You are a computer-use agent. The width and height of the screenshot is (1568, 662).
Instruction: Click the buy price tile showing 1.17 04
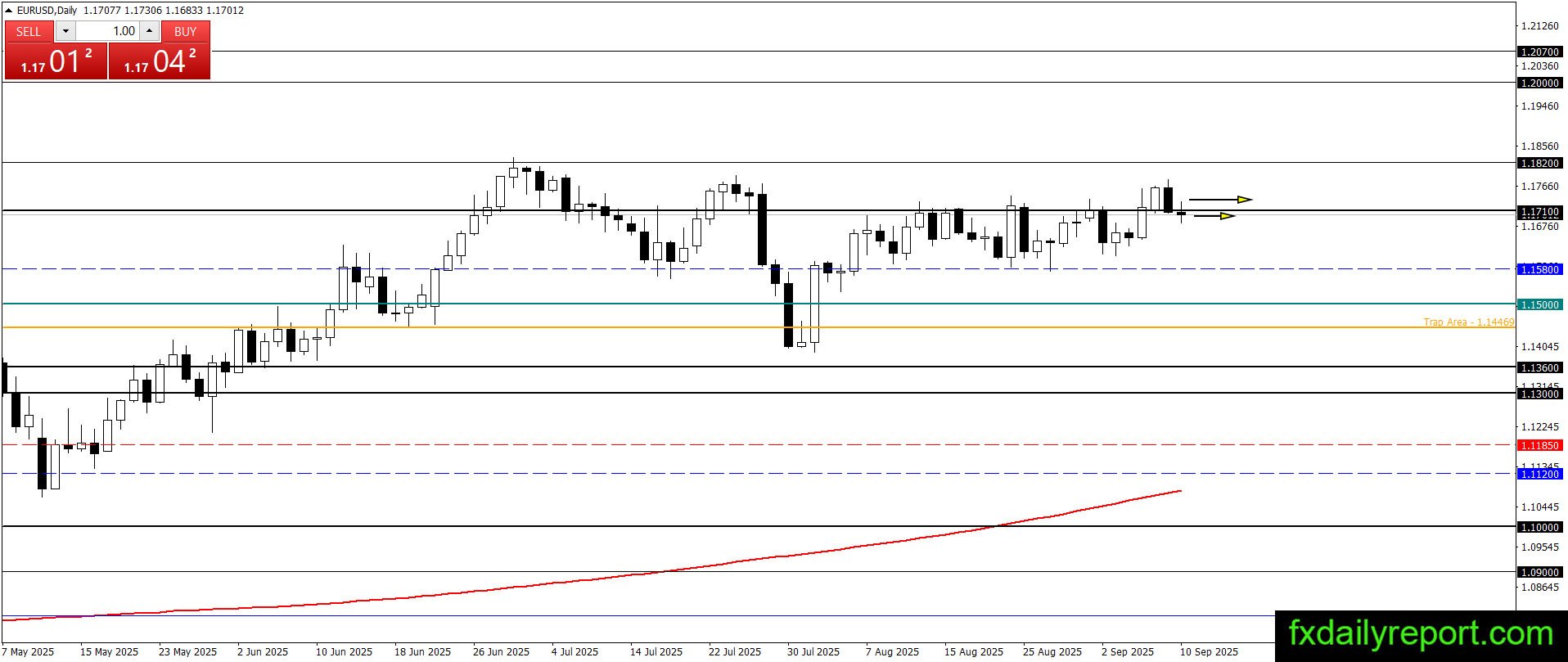160,61
